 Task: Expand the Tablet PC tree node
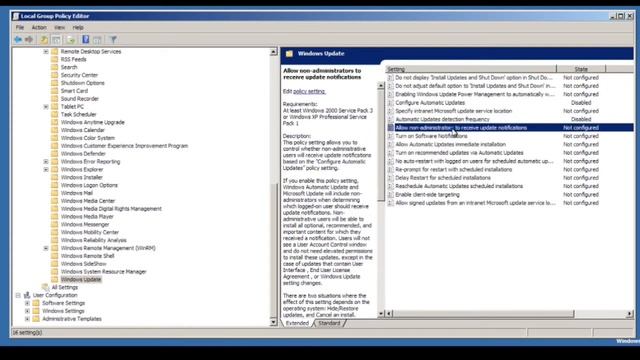pos(46,107)
